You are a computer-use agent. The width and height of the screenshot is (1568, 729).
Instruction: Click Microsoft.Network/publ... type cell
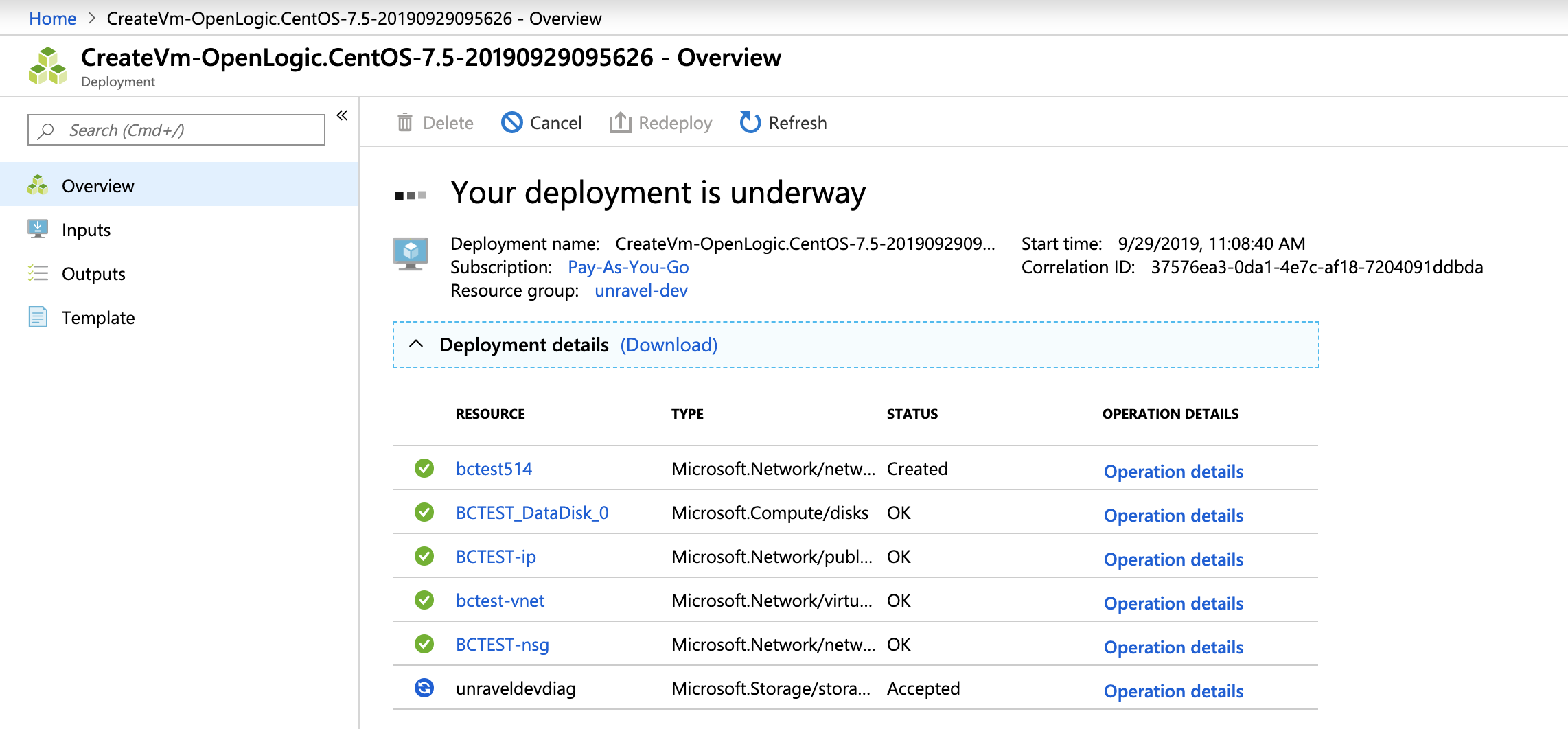point(772,557)
